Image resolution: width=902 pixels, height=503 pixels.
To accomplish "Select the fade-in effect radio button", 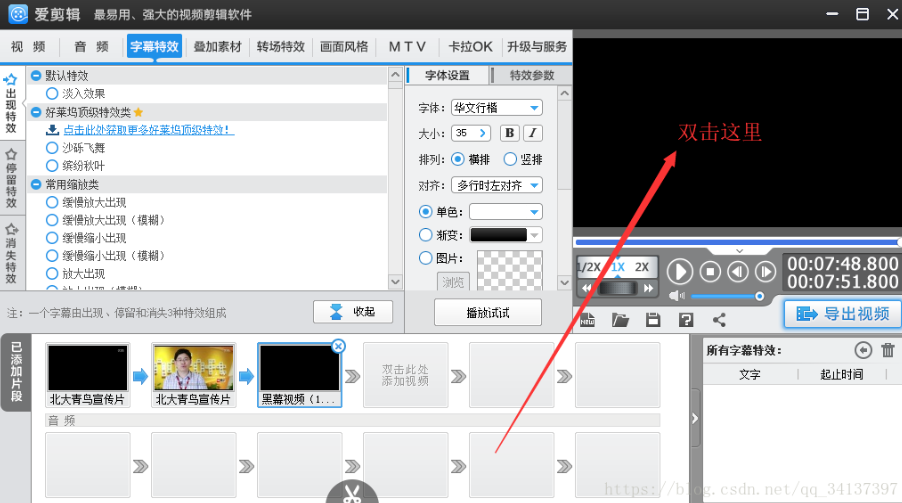I will tap(52, 93).
